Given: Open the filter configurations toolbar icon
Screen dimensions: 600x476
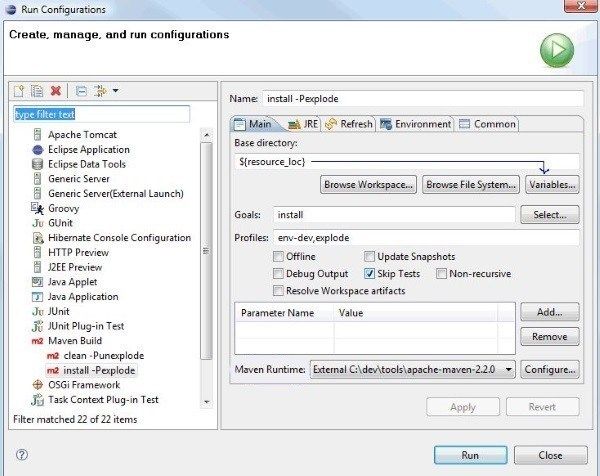Looking at the screenshot, I should (100, 91).
